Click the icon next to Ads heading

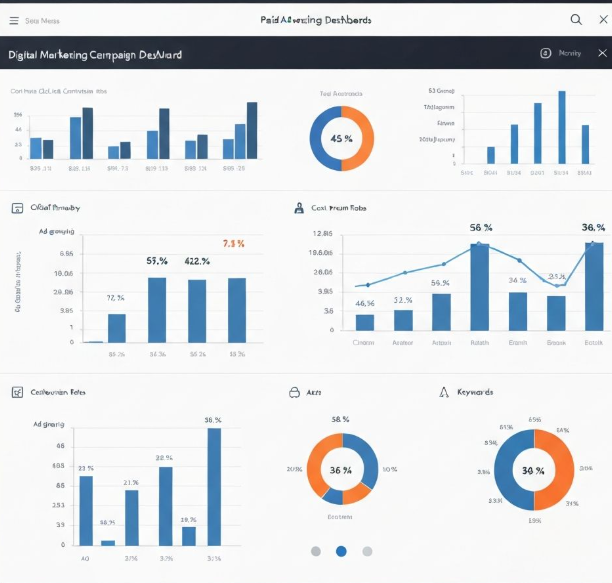(295, 392)
